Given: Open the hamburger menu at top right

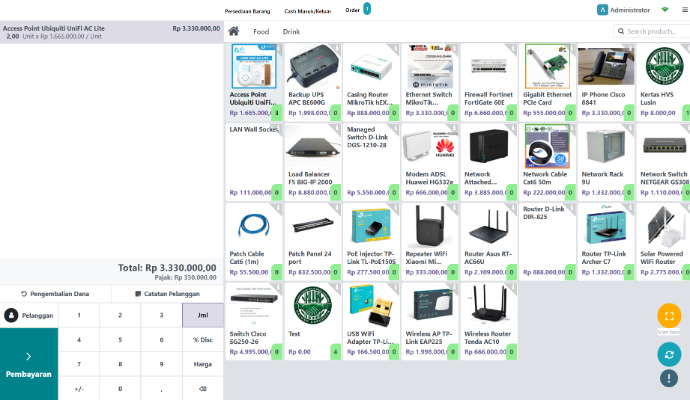Looking at the screenshot, I should [685, 10].
